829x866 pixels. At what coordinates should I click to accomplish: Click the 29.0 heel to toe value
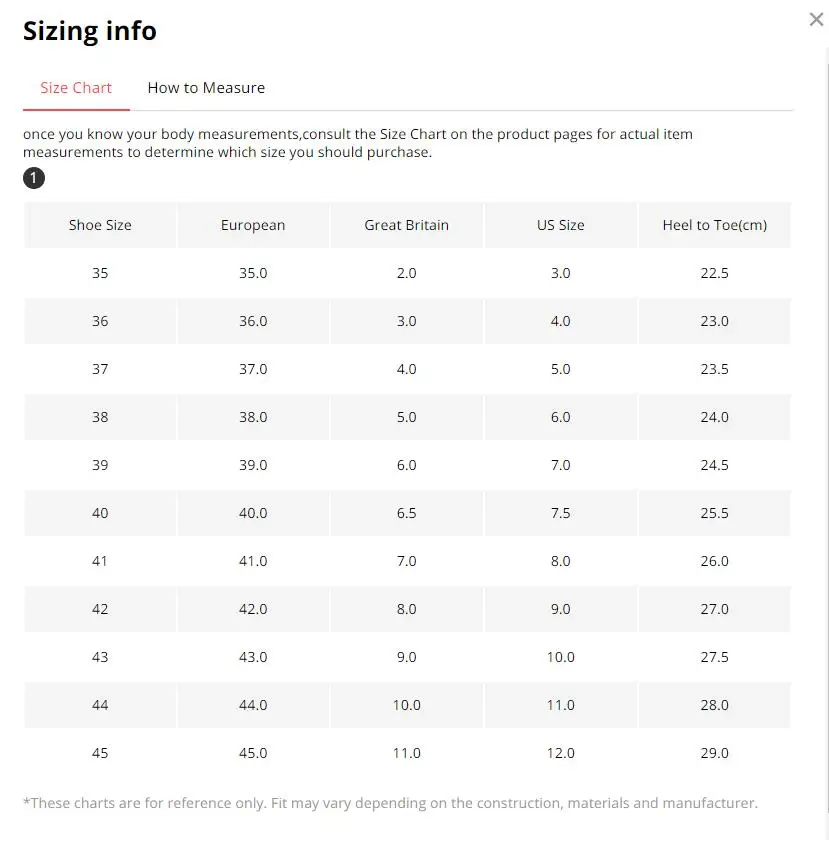coord(714,753)
